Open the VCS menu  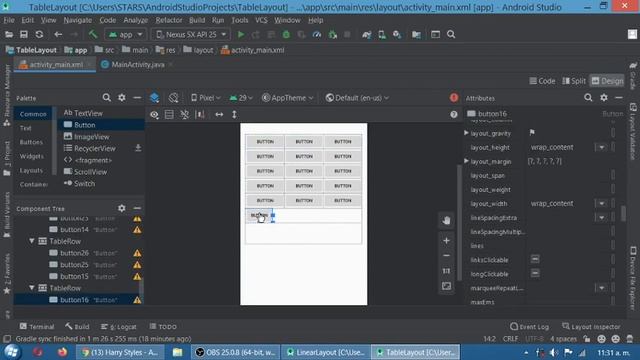tap(261, 20)
